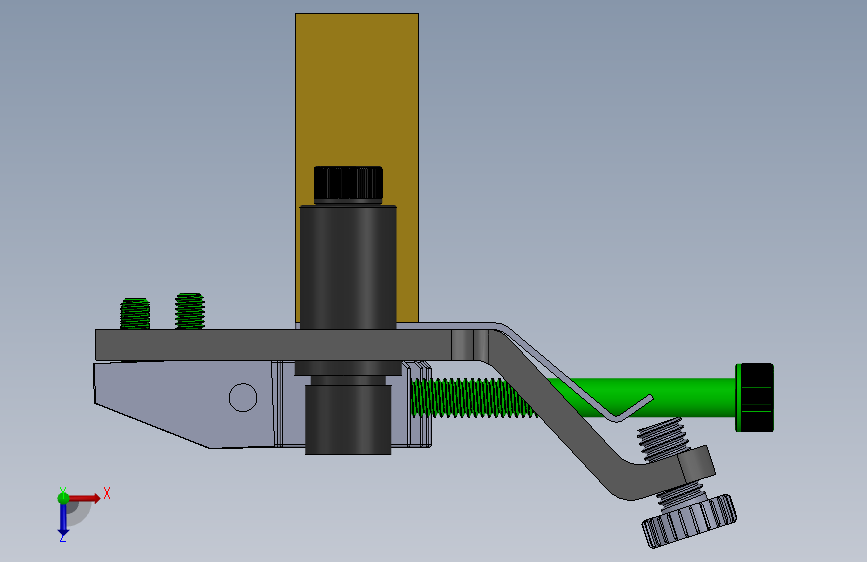Click the blue Z axis arrow of the triad
This screenshot has width=867, height=562.
coord(63,520)
